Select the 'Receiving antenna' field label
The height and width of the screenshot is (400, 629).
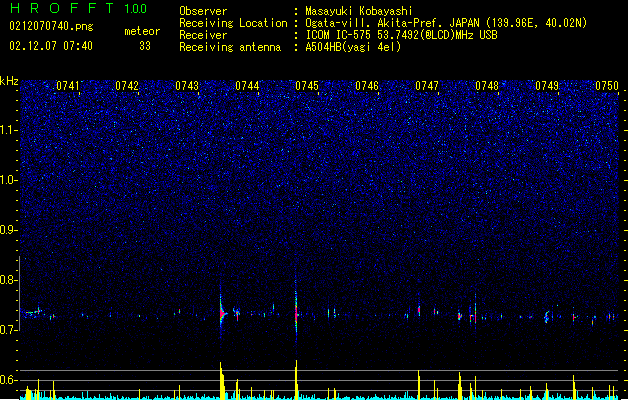[x=230, y=47]
